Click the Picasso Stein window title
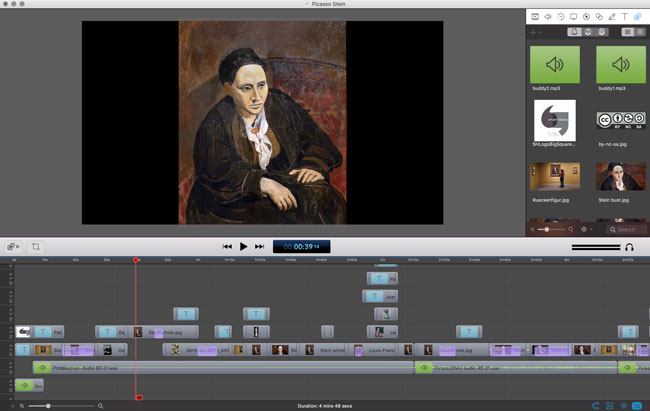Image resolution: width=650 pixels, height=411 pixels. (x=328, y=4)
